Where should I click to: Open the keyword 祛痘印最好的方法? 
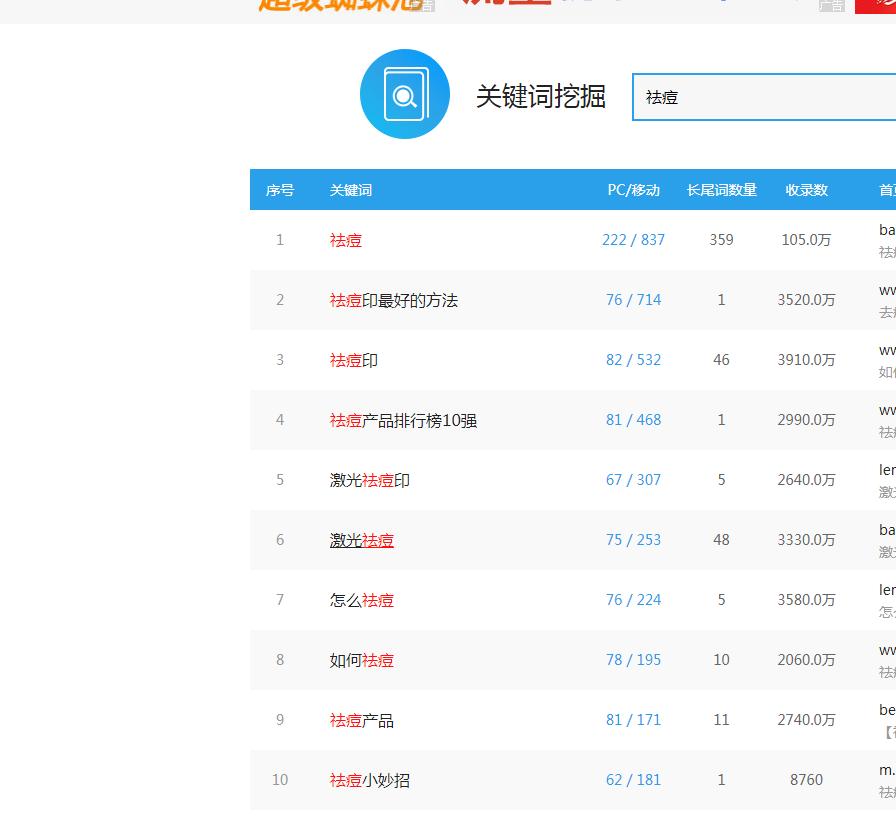(x=395, y=300)
